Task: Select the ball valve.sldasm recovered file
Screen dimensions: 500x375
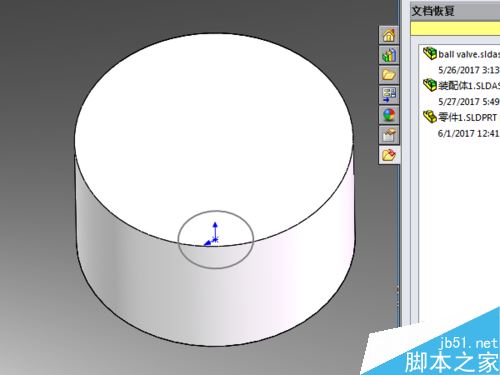Action: tap(469, 54)
